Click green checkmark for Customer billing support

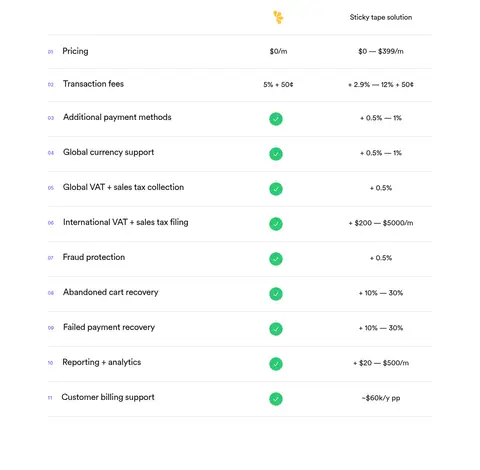click(276, 399)
